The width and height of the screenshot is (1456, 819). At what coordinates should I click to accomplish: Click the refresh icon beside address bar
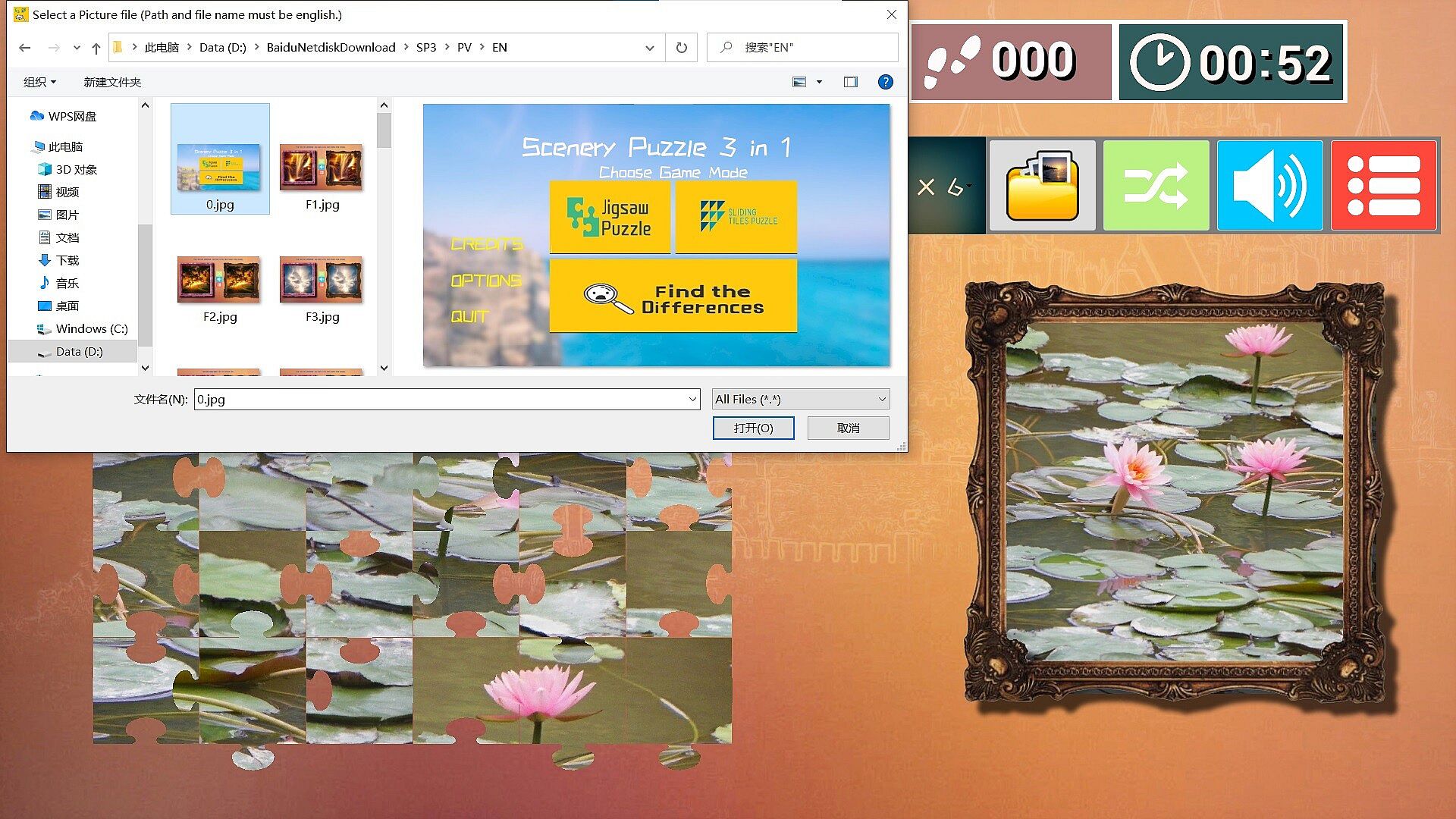pos(681,48)
